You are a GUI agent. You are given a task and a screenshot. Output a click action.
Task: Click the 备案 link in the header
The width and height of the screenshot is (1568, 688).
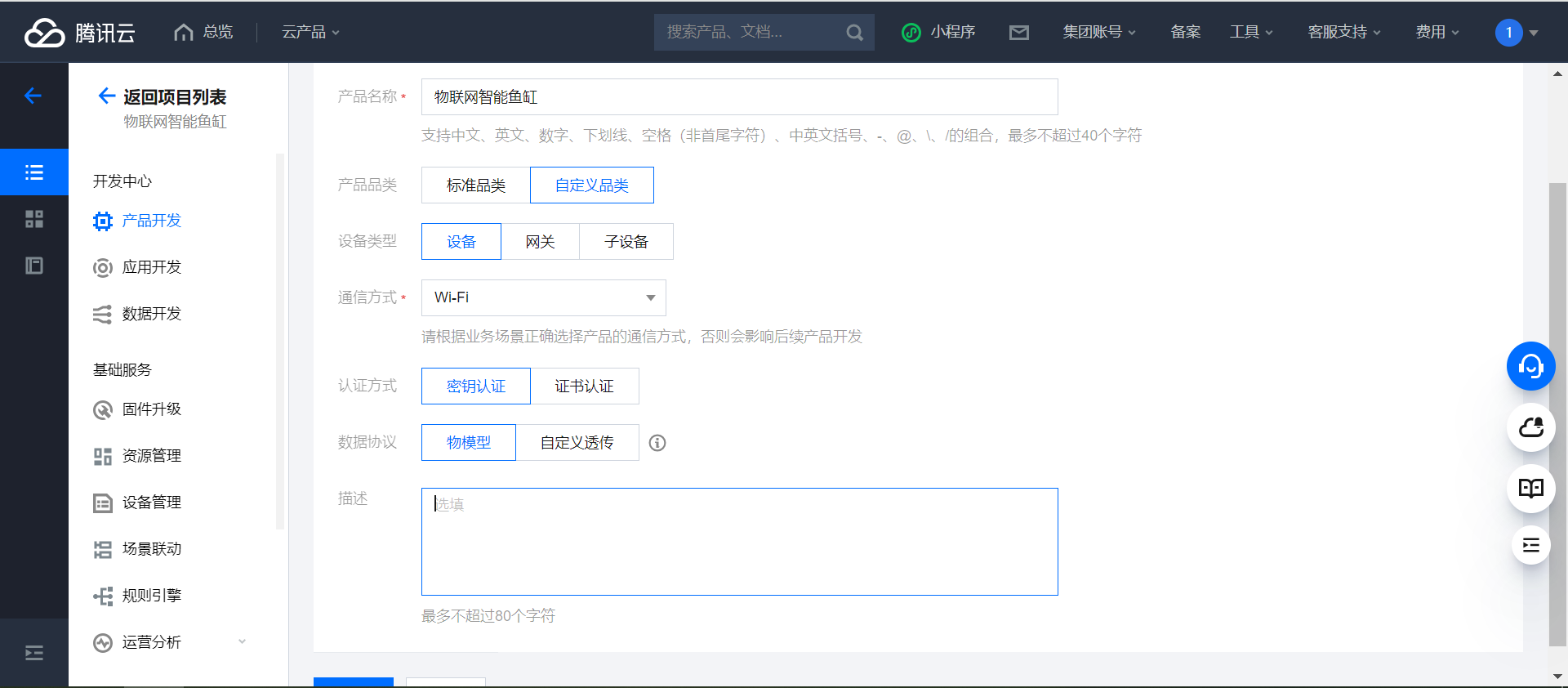pos(1185,33)
